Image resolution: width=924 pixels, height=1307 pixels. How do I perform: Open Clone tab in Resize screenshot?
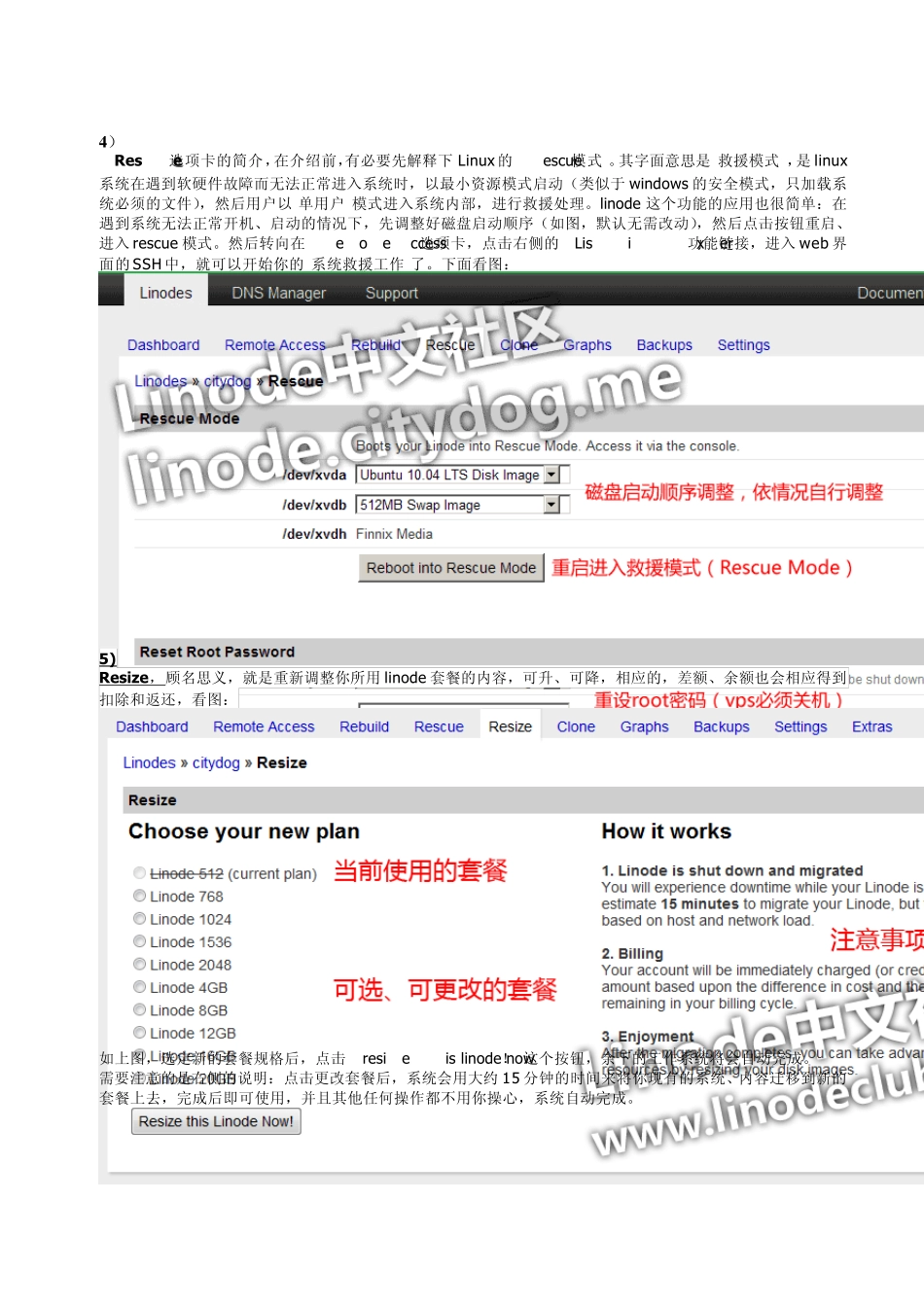pyautogui.click(x=576, y=726)
